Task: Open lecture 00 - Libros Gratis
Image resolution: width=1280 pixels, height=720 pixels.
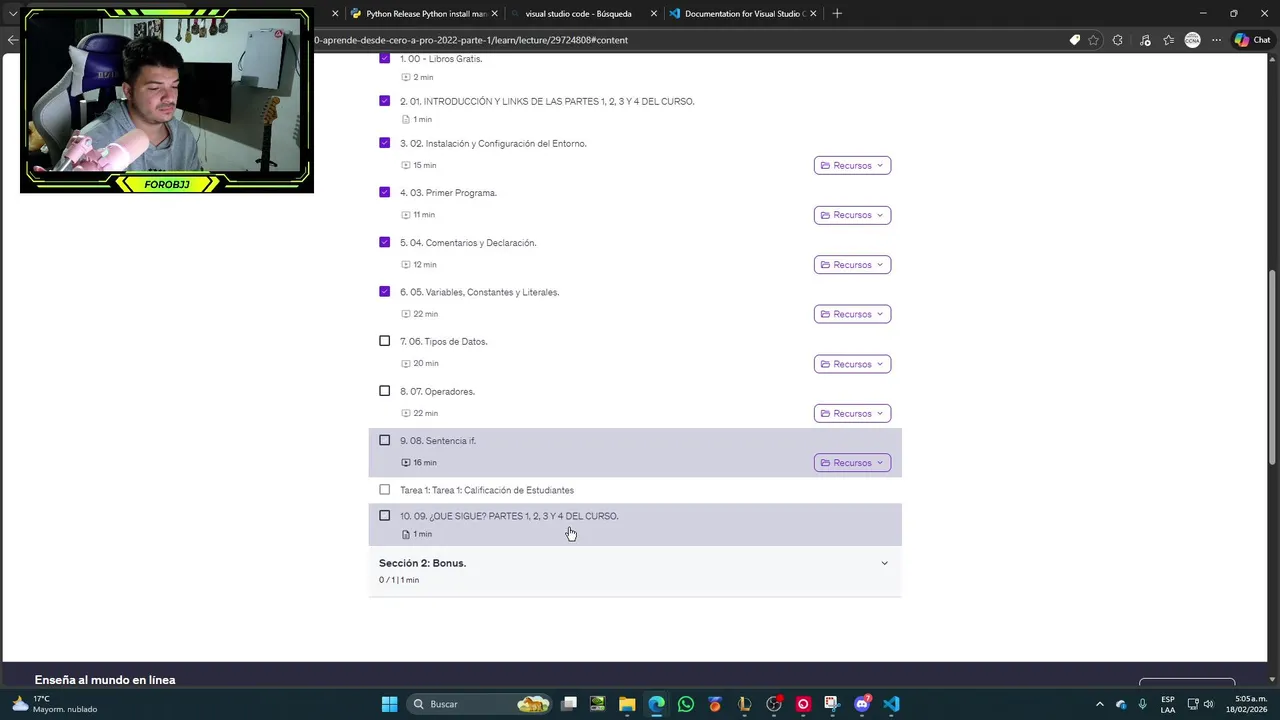Action: point(441,59)
